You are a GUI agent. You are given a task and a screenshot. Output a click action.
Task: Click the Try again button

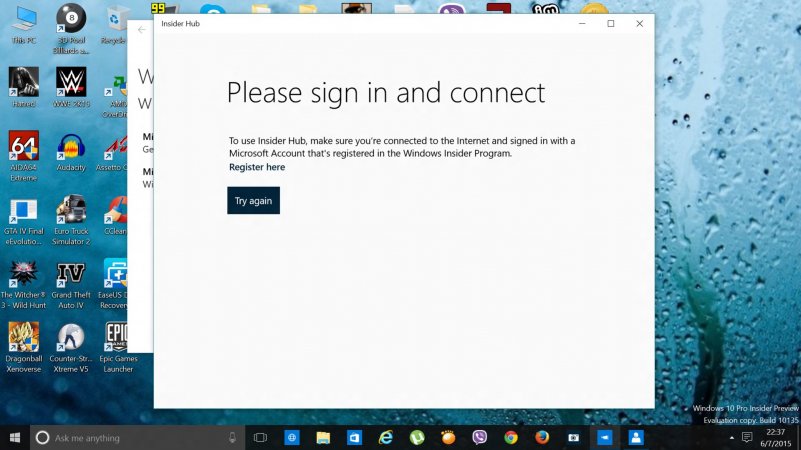253,200
